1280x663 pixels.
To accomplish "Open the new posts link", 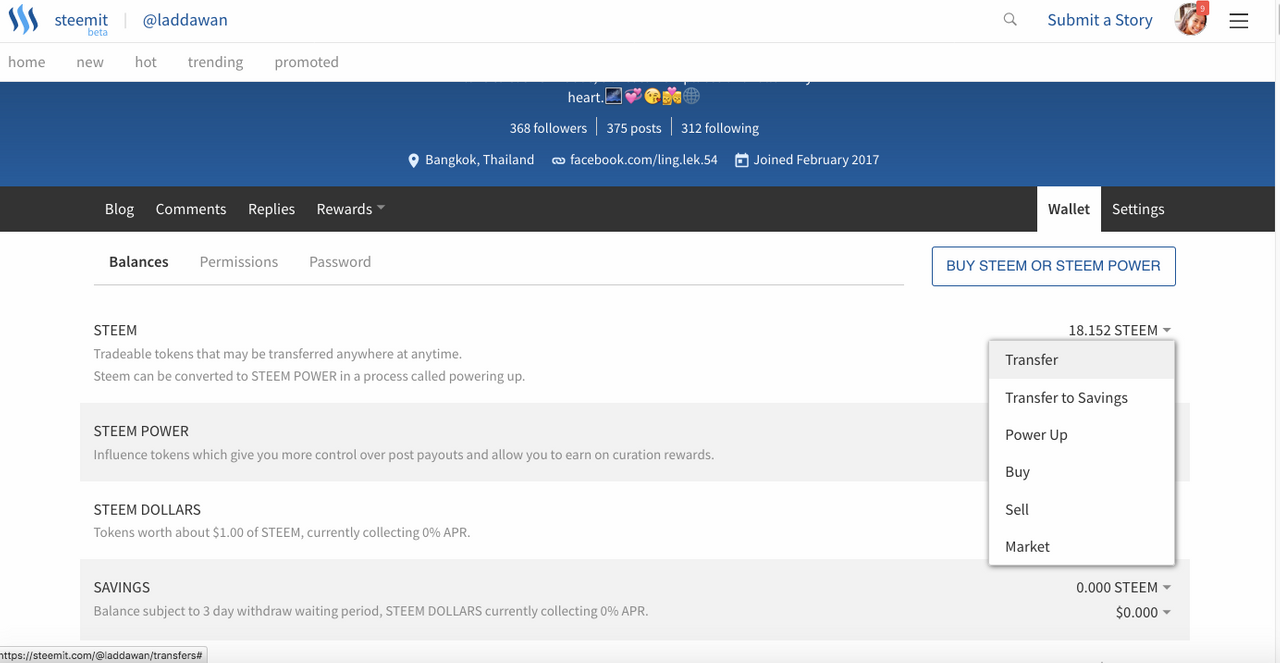I will pyautogui.click(x=90, y=62).
